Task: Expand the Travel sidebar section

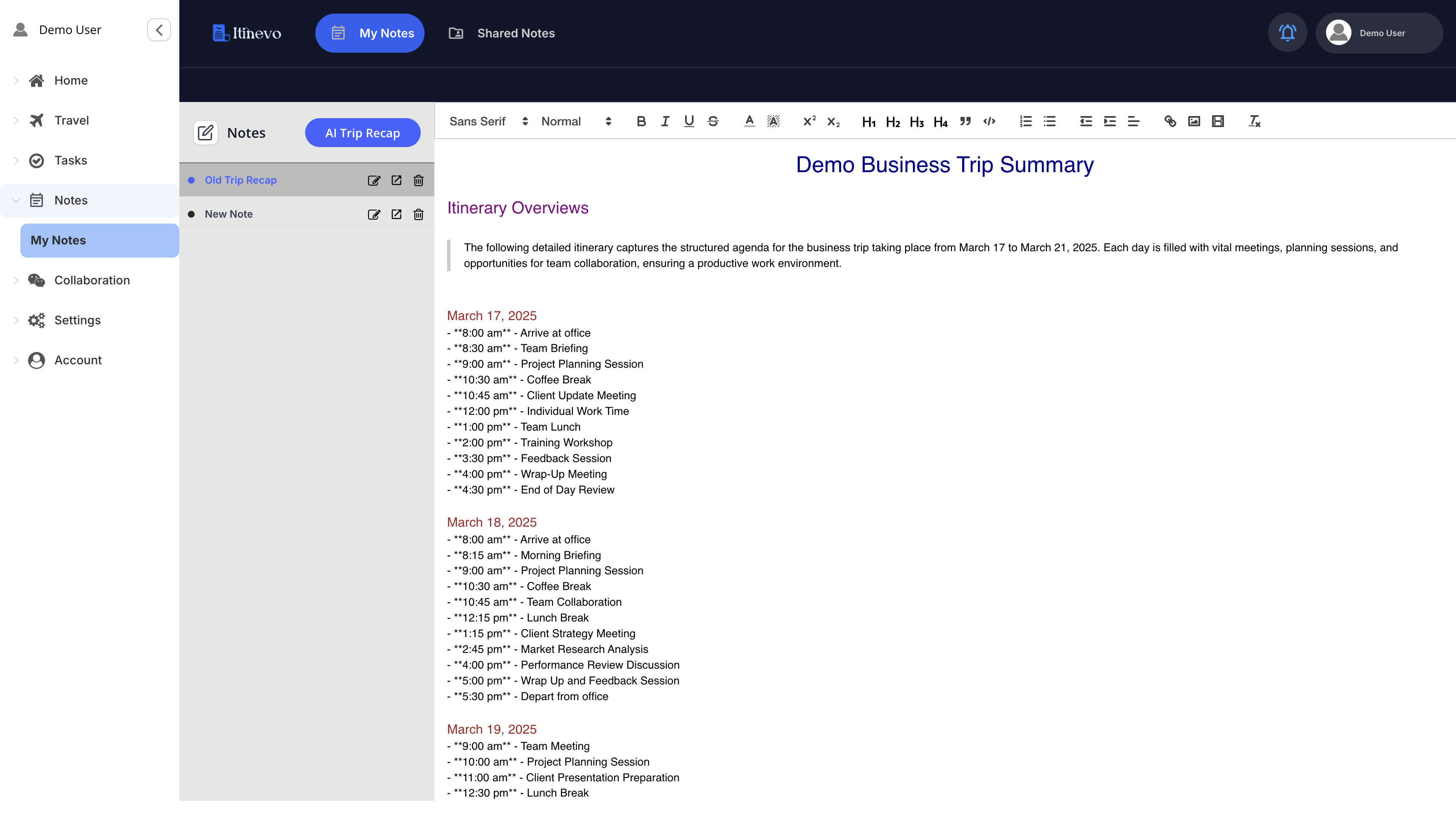Action: (x=71, y=120)
